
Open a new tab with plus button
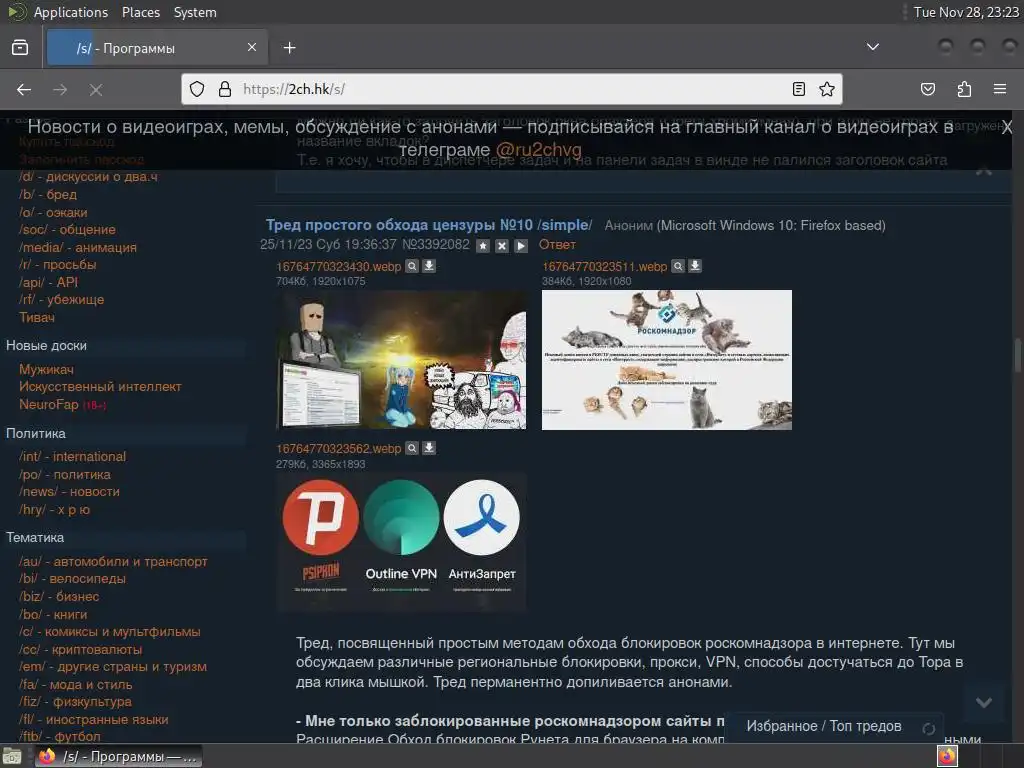[x=289, y=48]
